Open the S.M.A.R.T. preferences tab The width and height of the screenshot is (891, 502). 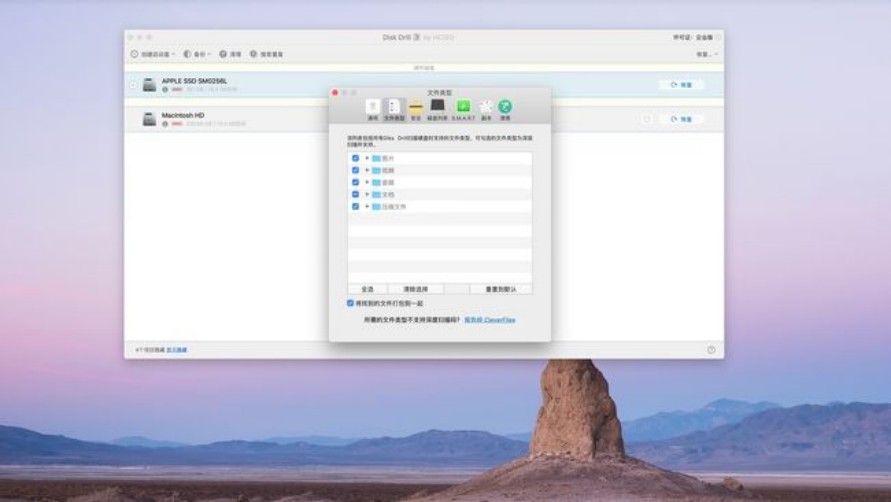point(463,110)
